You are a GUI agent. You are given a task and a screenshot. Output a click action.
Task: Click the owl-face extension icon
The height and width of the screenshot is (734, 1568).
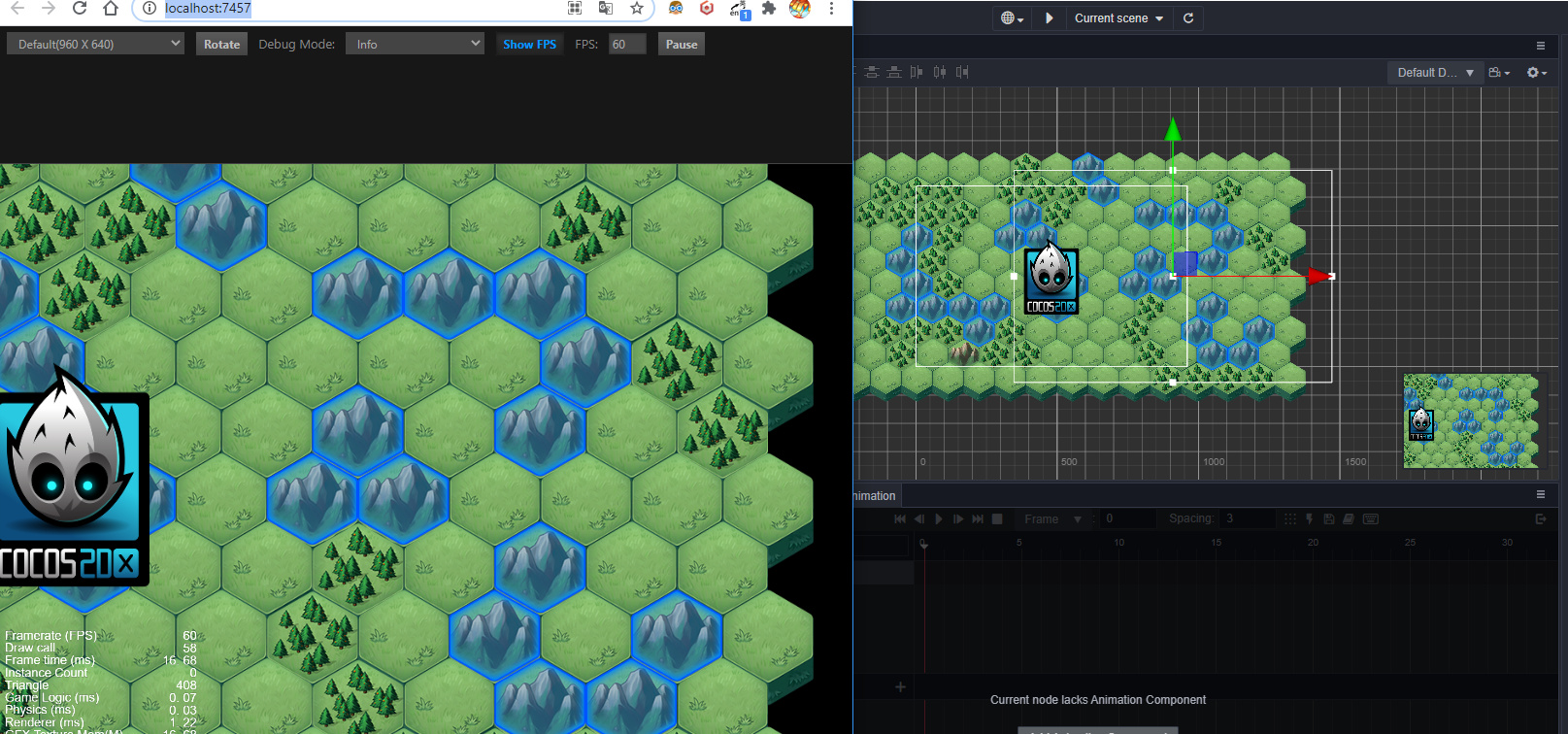coord(676,9)
